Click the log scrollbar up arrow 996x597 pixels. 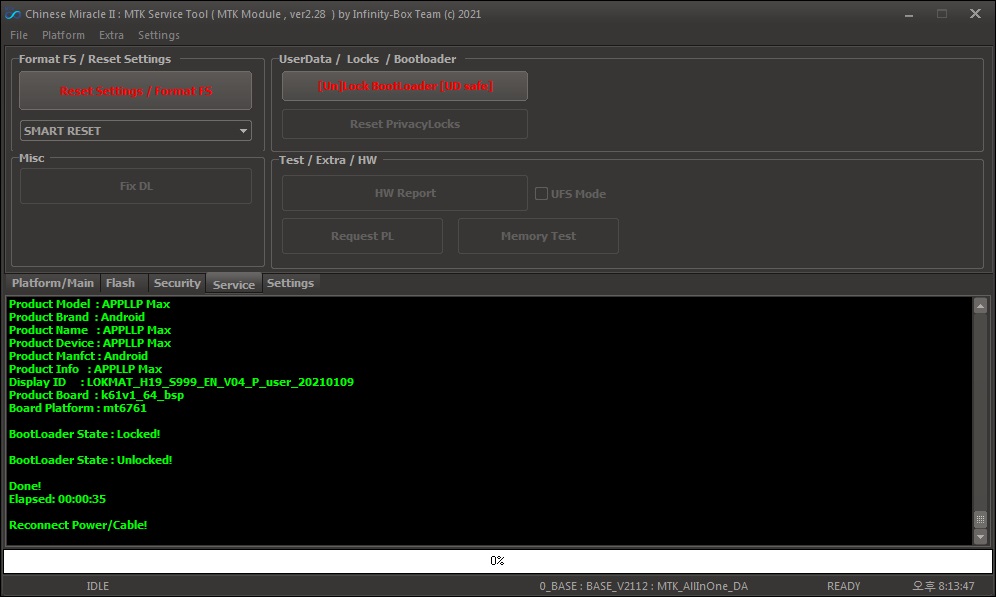(x=980, y=306)
